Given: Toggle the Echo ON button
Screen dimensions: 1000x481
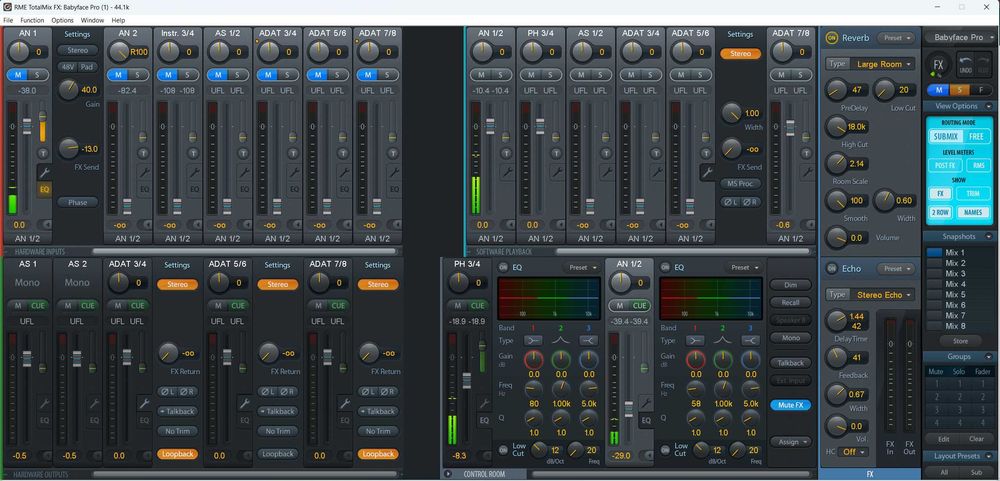Looking at the screenshot, I should click(x=831, y=269).
